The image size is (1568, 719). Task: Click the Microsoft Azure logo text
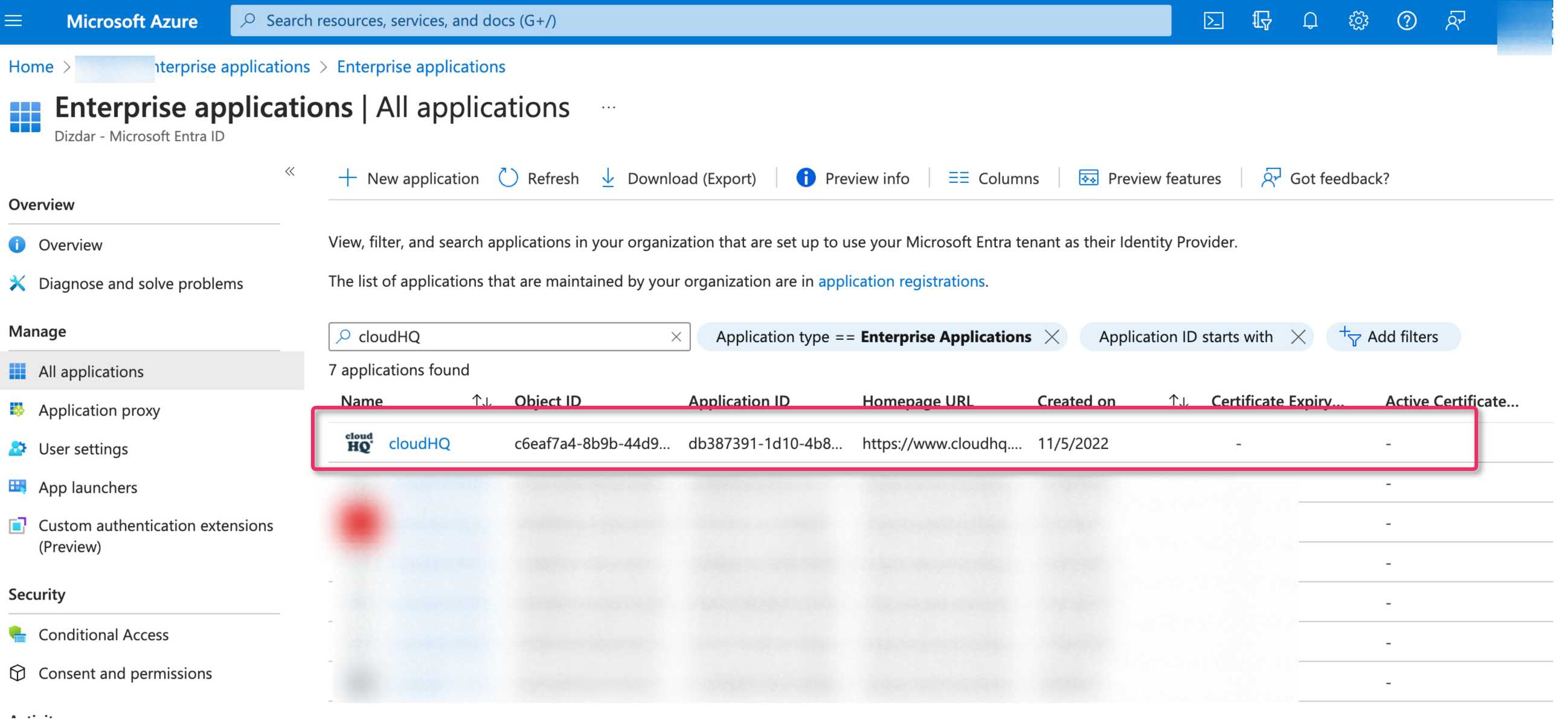click(x=132, y=21)
